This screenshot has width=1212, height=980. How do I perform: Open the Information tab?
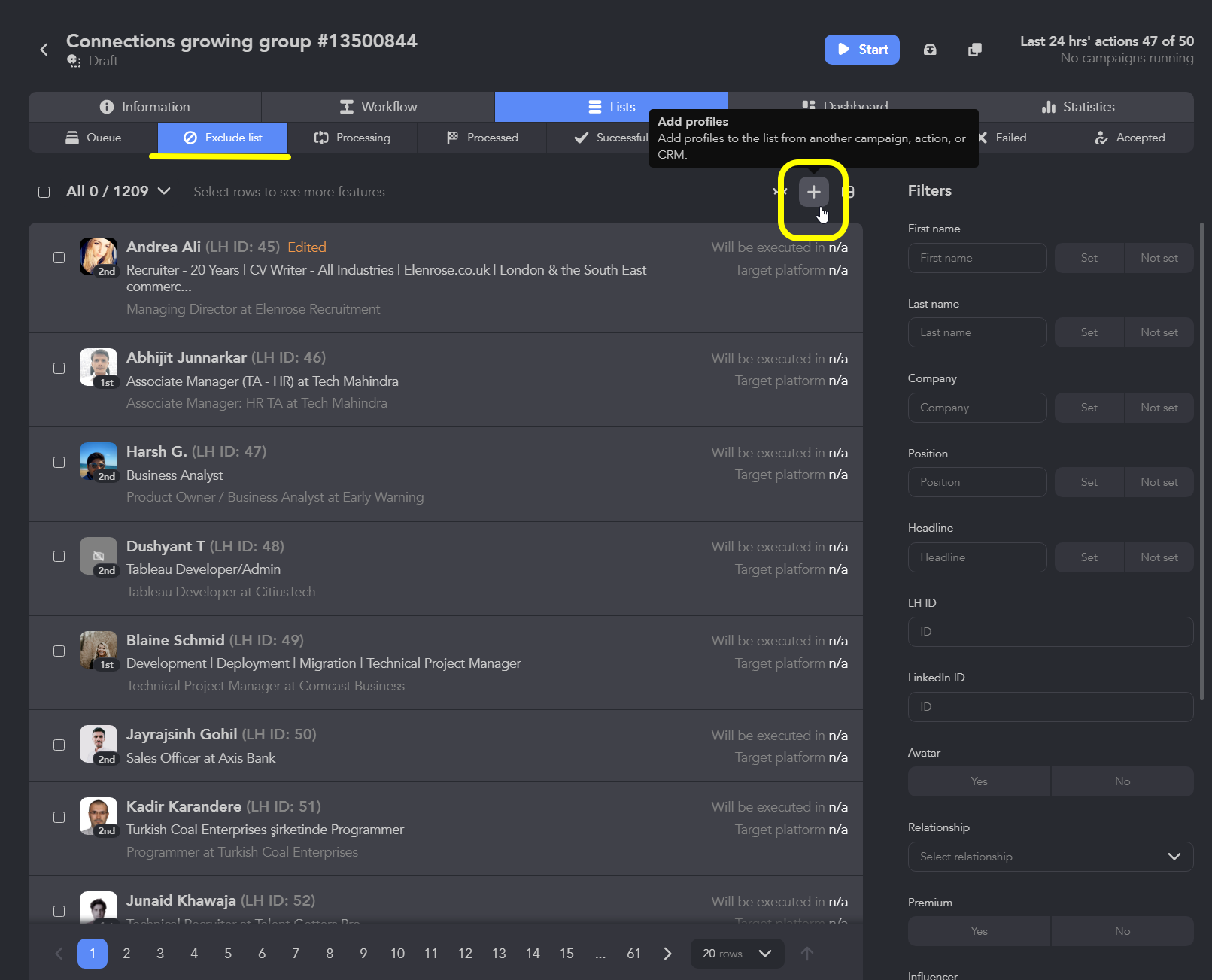(145, 107)
